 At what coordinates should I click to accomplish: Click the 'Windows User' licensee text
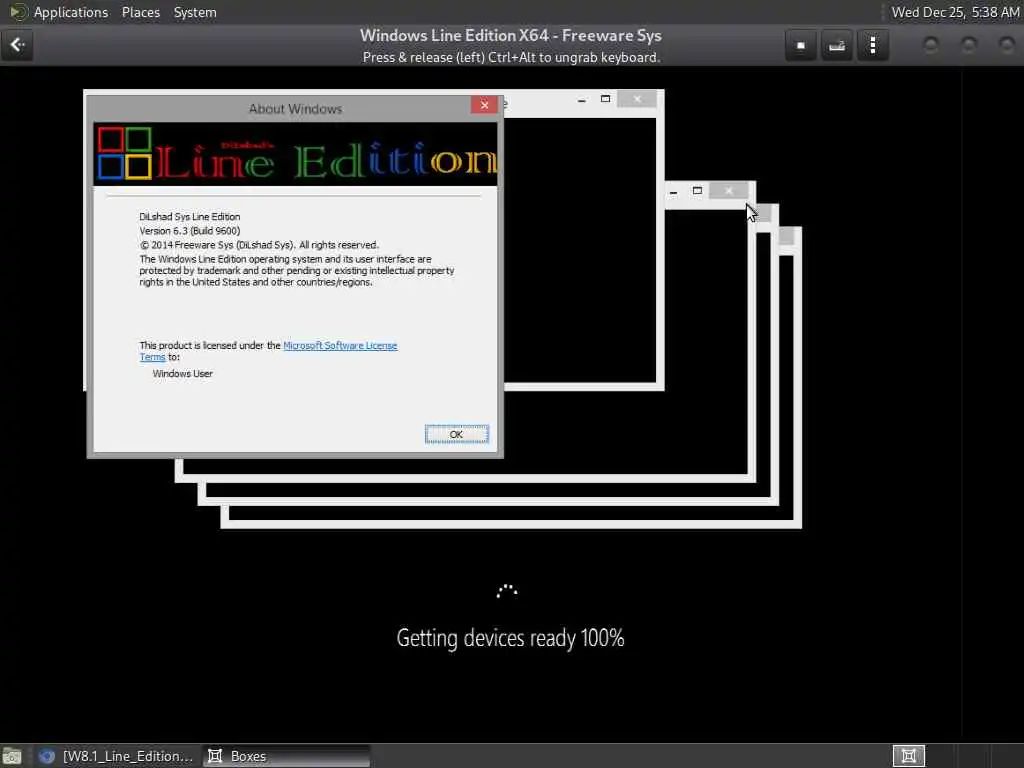point(182,374)
